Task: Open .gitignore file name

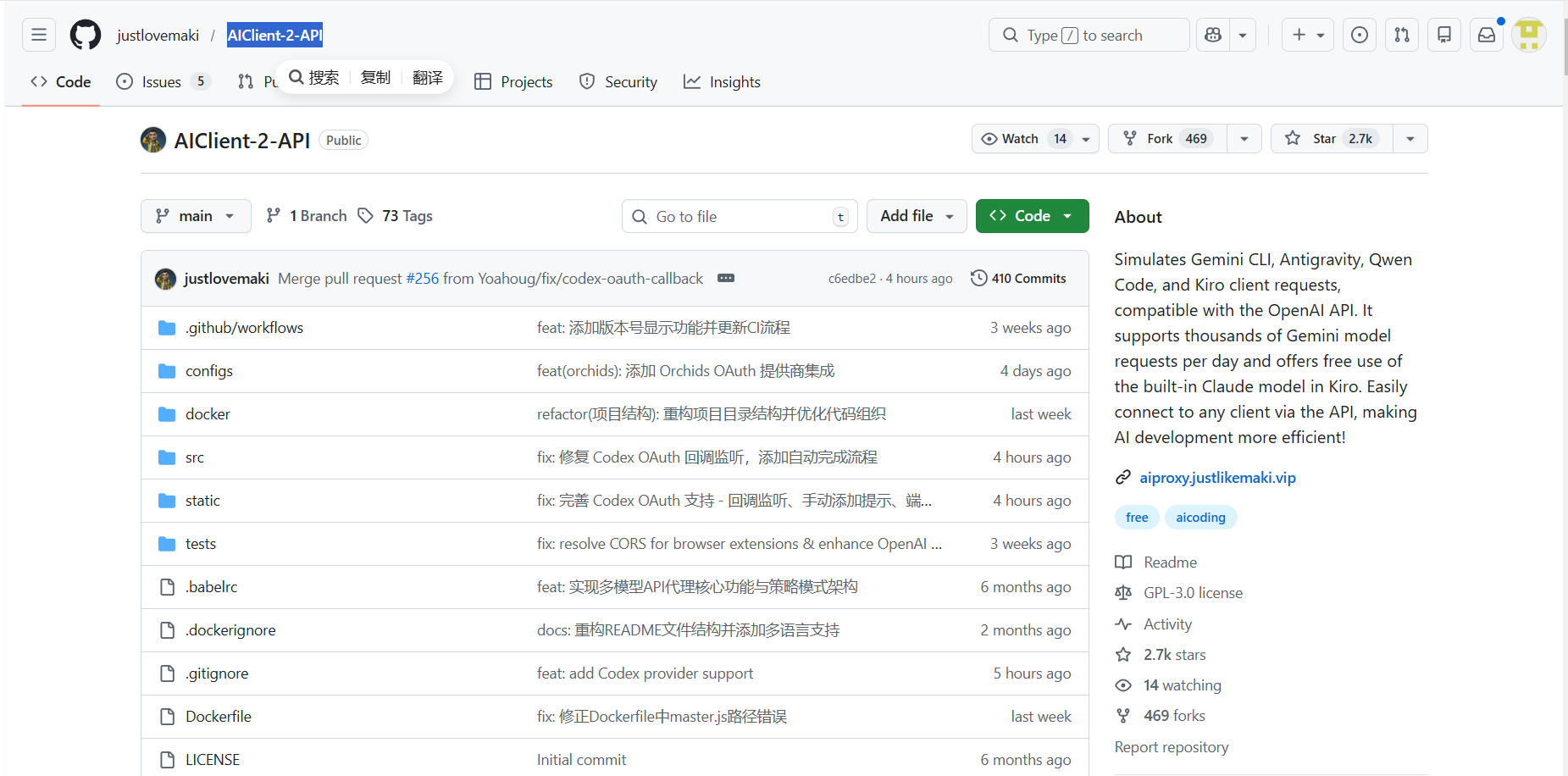Action: tap(217, 673)
